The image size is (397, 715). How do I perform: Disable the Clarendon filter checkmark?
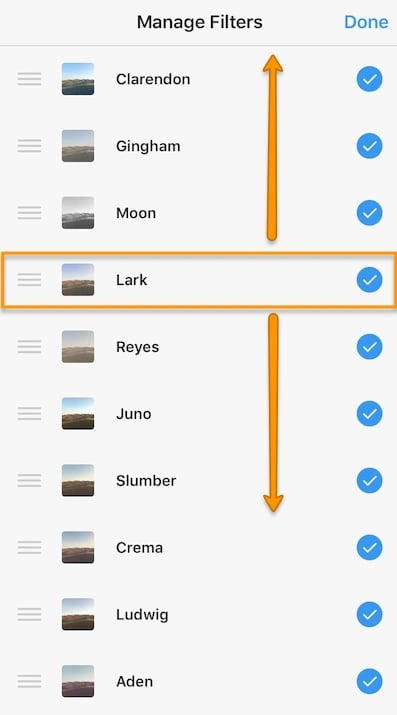pyautogui.click(x=369, y=79)
